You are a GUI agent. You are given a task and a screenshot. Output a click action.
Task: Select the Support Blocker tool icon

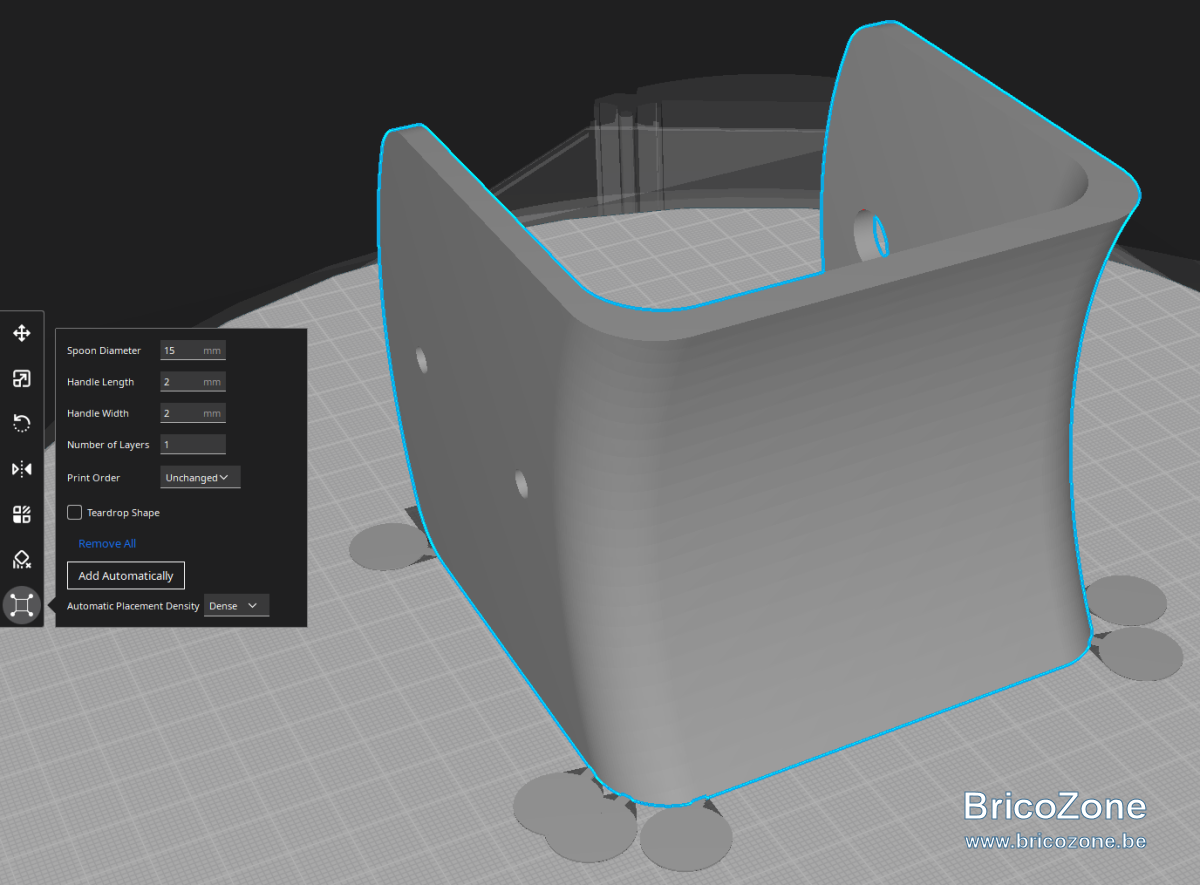click(21, 559)
